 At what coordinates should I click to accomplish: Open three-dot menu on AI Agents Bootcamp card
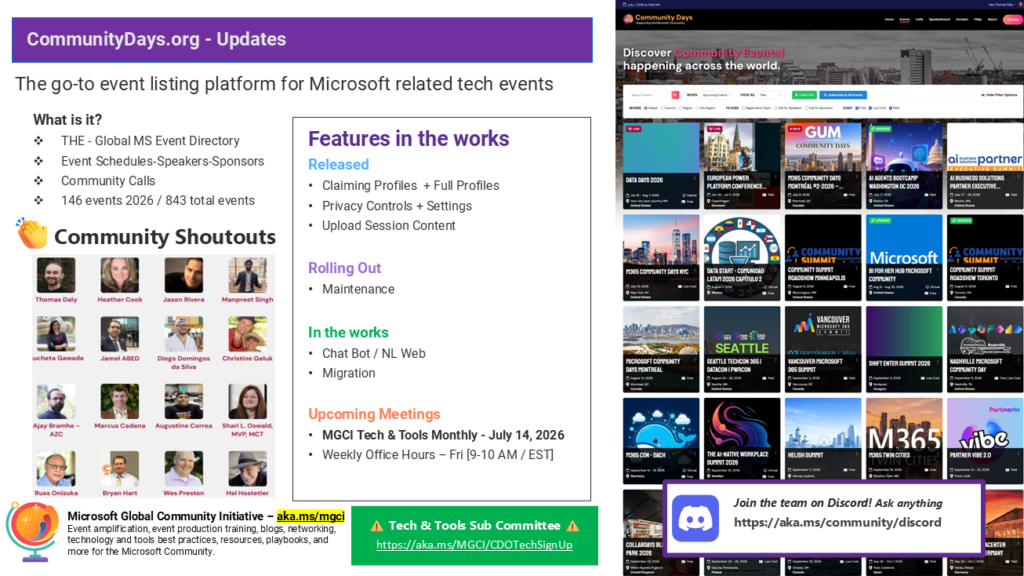pos(938,176)
